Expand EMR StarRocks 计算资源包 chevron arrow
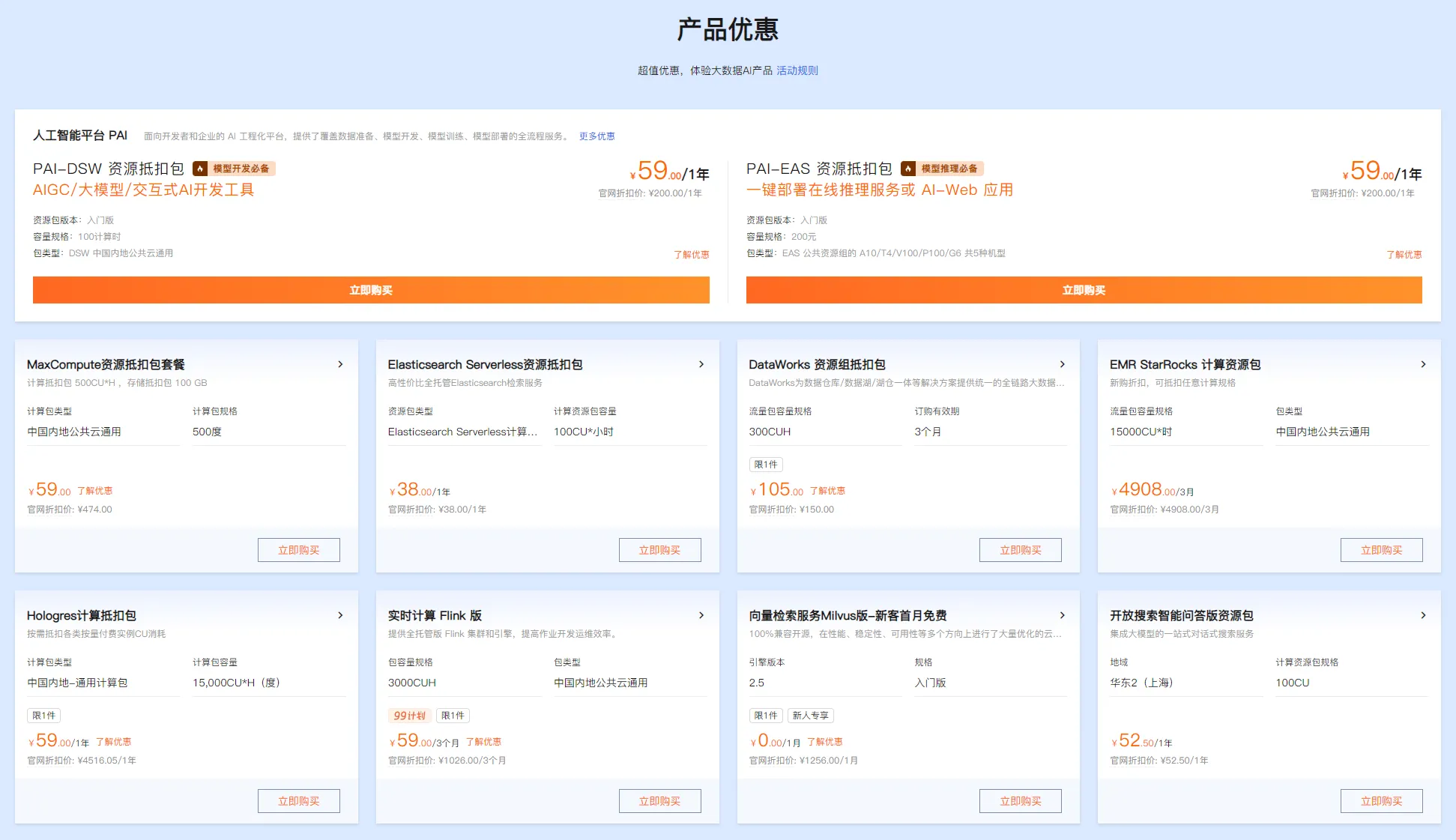 coord(1424,364)
